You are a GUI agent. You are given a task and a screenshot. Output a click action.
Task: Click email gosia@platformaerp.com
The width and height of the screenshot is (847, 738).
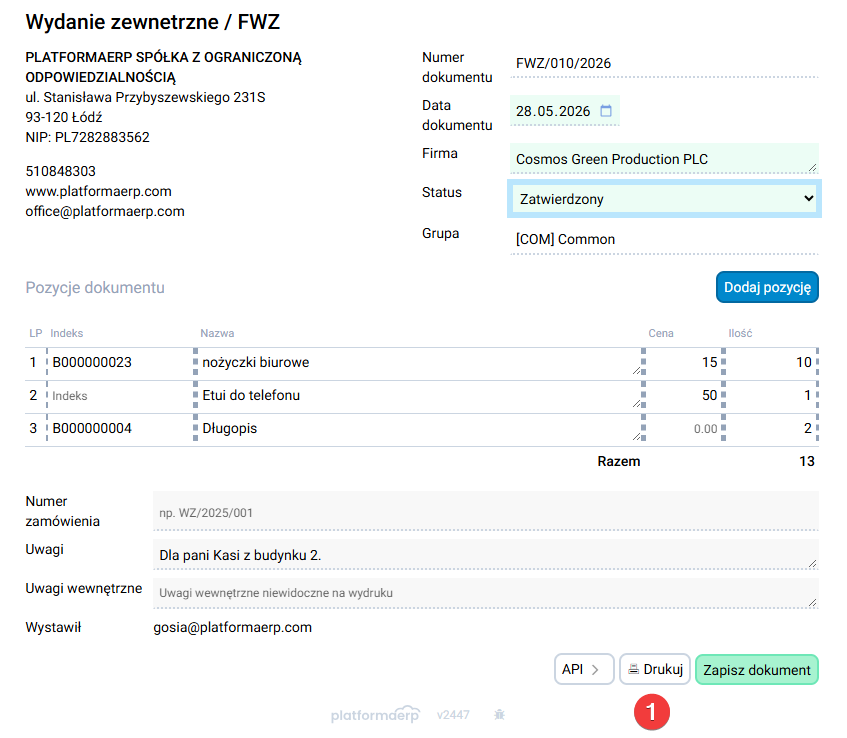point(232,627)
